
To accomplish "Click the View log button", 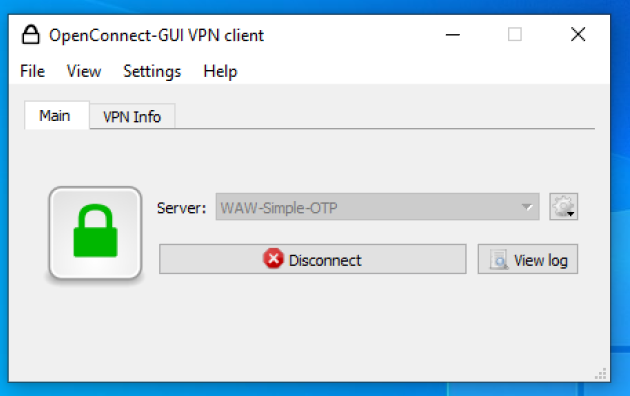I will pos(528,259).
